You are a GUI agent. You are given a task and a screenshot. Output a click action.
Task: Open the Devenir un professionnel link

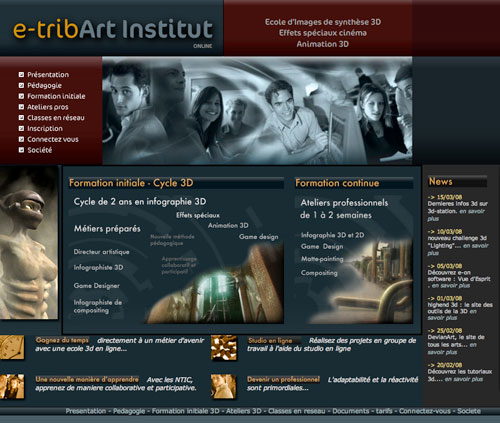283,380
